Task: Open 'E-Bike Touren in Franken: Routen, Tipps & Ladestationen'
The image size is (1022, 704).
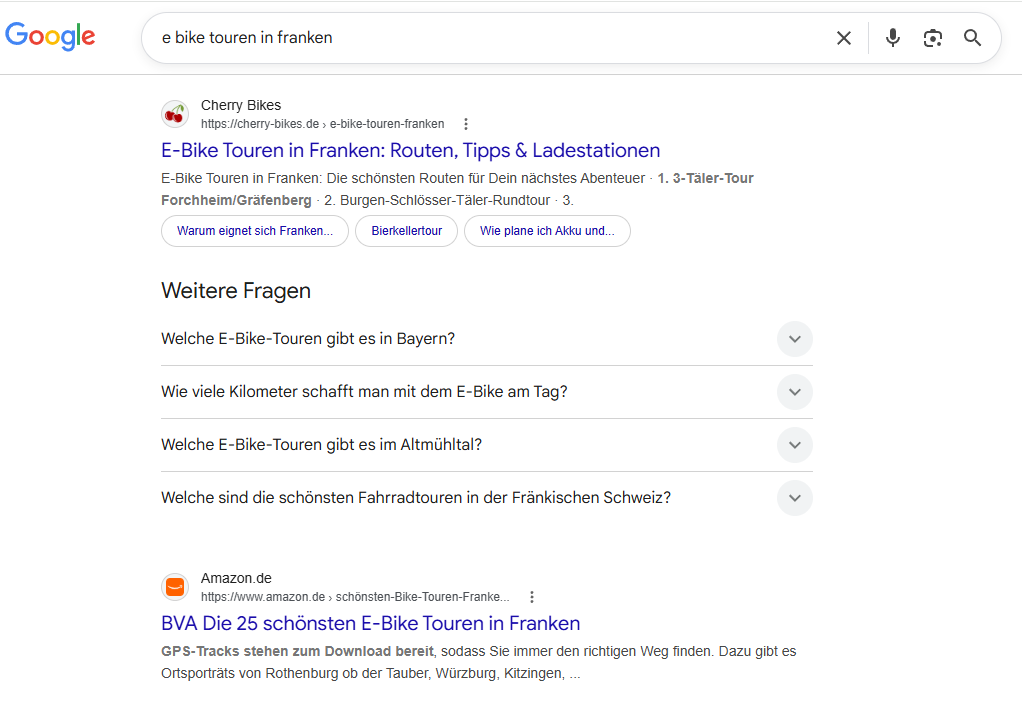Action: (411, 151)
